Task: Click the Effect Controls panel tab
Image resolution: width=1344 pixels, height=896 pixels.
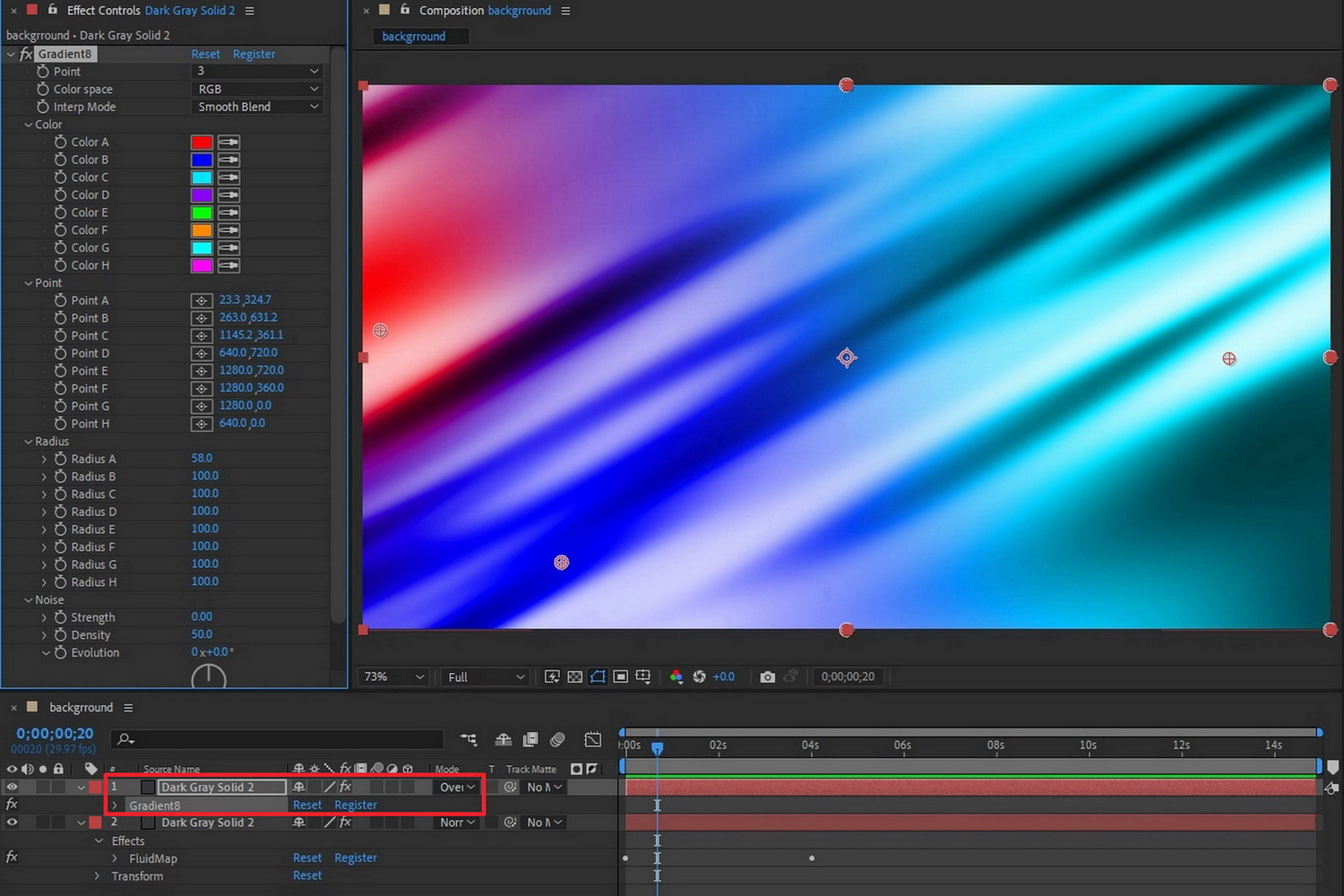Action: tap(151, 11)
